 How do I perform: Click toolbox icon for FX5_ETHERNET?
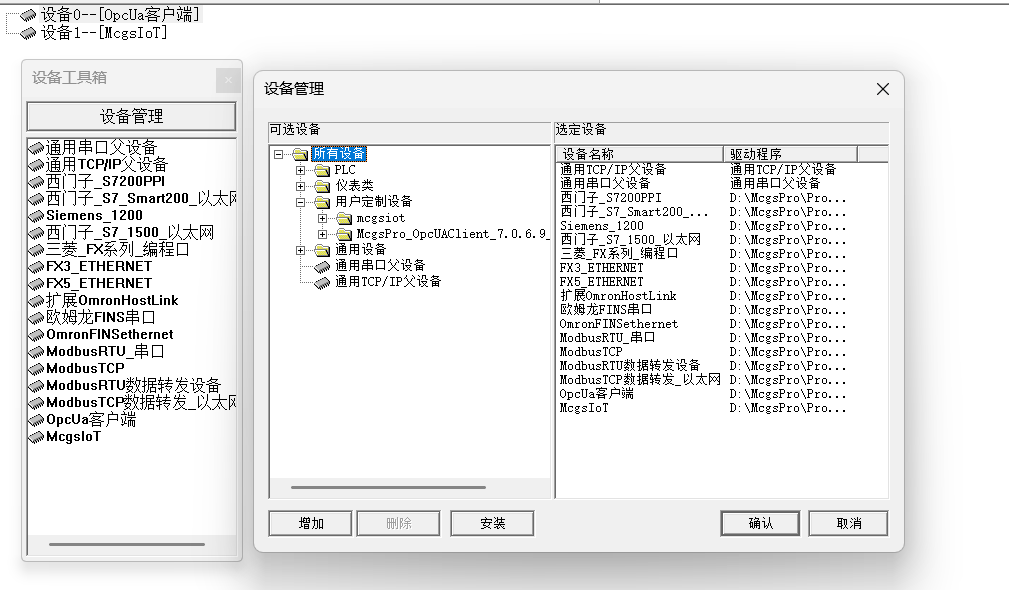37,284
